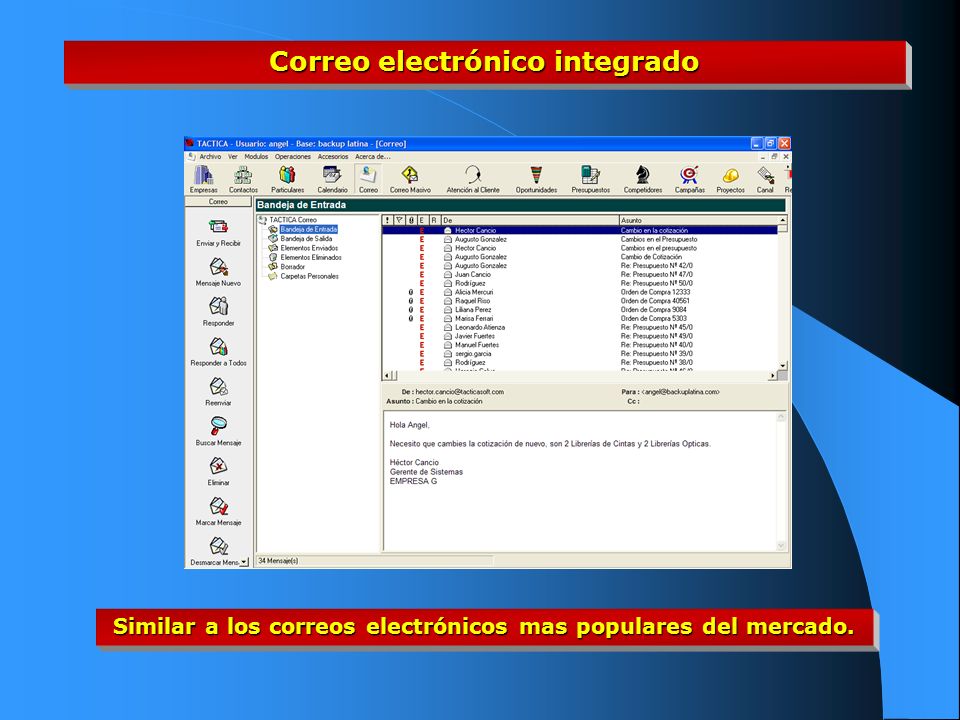The width and height of the screenshot is (960, 720).
Task: Select message from Marisa Ferrari
Action: click(580, 318)
